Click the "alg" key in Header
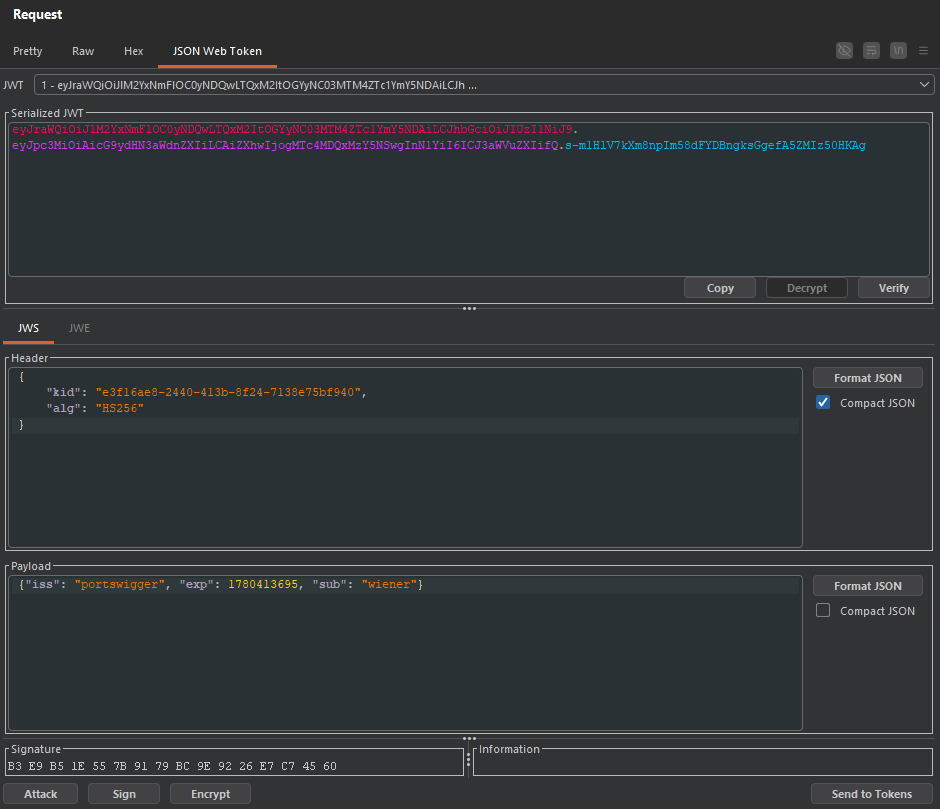 point(64,408)
